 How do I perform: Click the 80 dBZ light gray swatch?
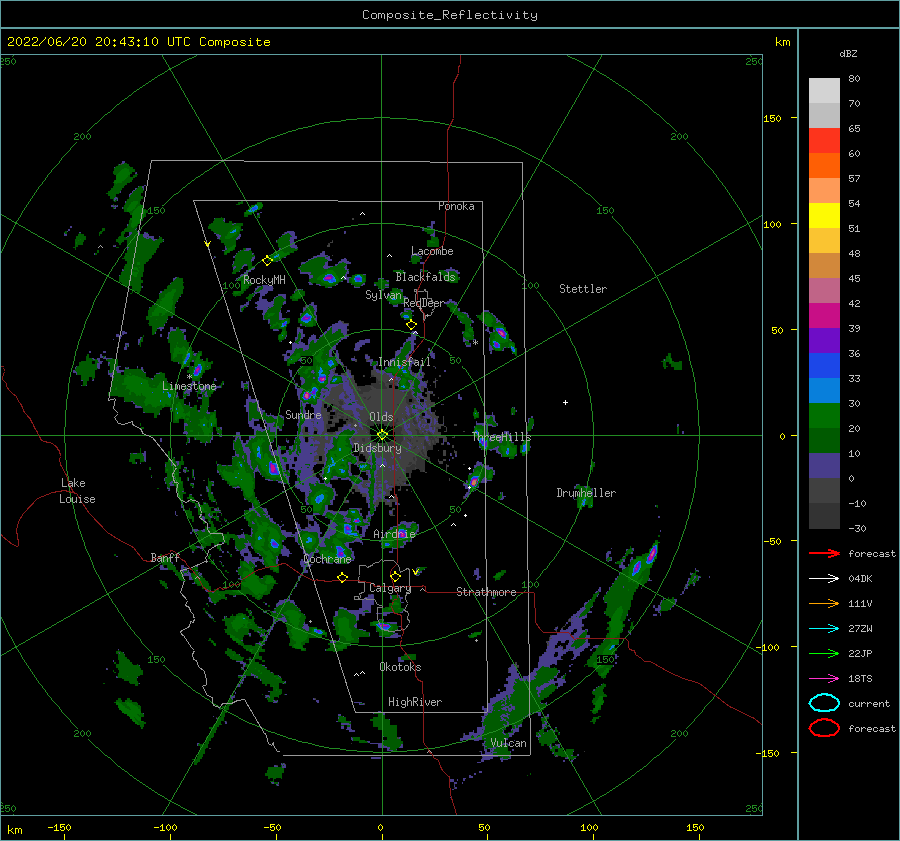pyautogui.click(x=824, y=90)
